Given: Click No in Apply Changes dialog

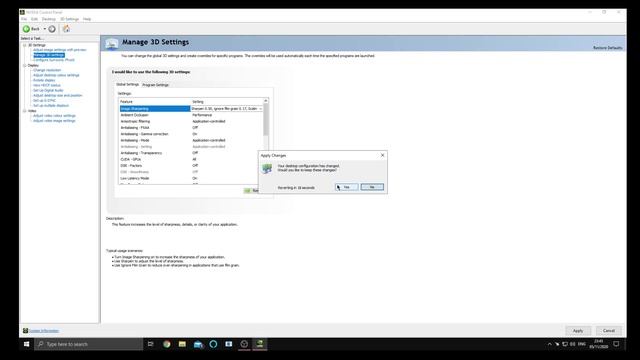Looking at the screenshot, I should coord(372,187).
